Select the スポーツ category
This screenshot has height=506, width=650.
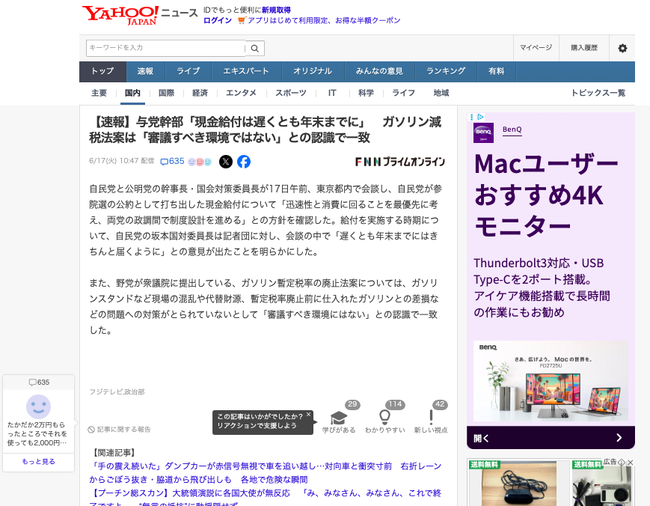click(291, 93)
